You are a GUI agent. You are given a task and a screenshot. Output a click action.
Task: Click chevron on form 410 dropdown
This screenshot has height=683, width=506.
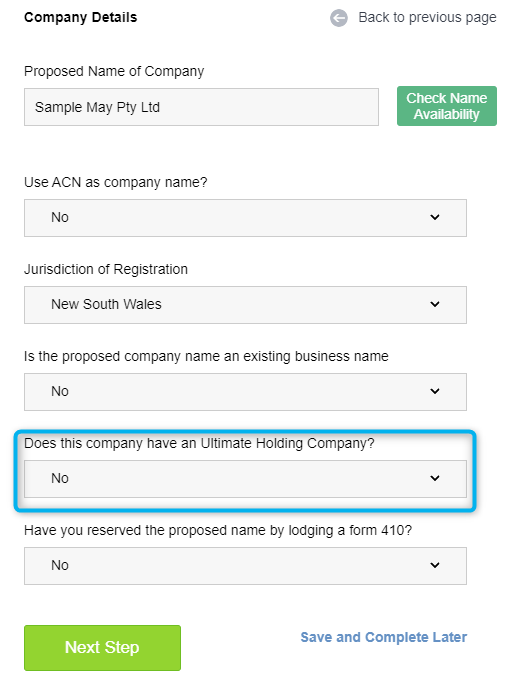(435, 565)
